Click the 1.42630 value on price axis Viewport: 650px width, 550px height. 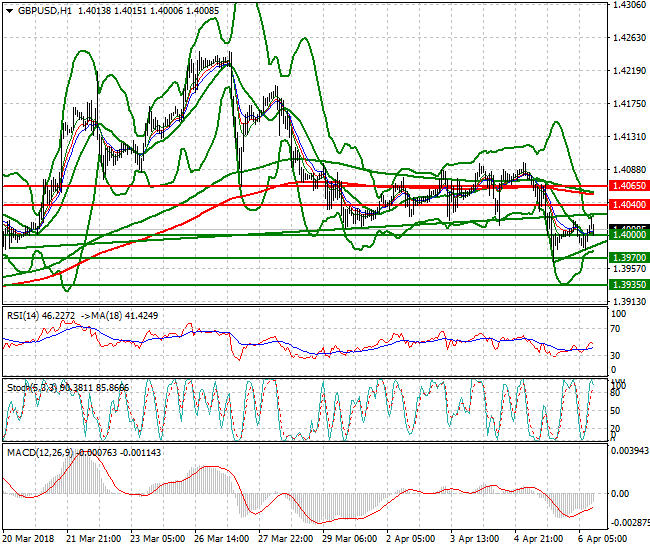tap(627, 38)
